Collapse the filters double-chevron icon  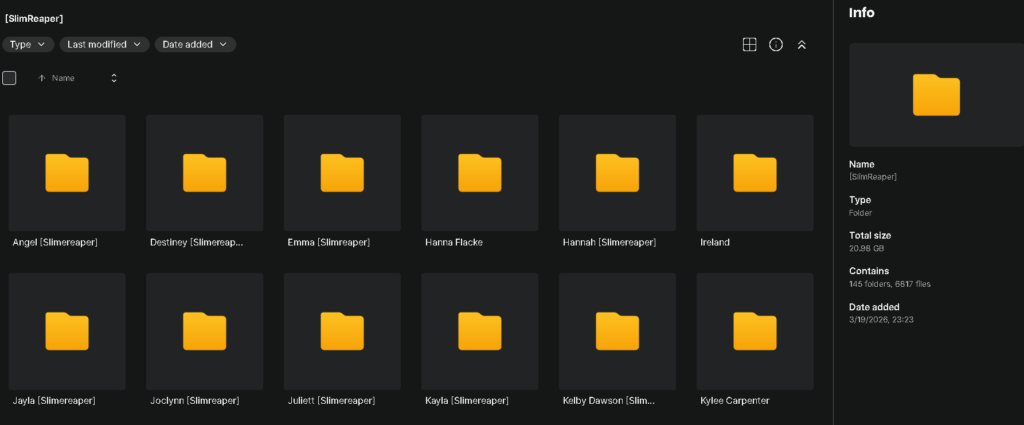pos(802,44)
